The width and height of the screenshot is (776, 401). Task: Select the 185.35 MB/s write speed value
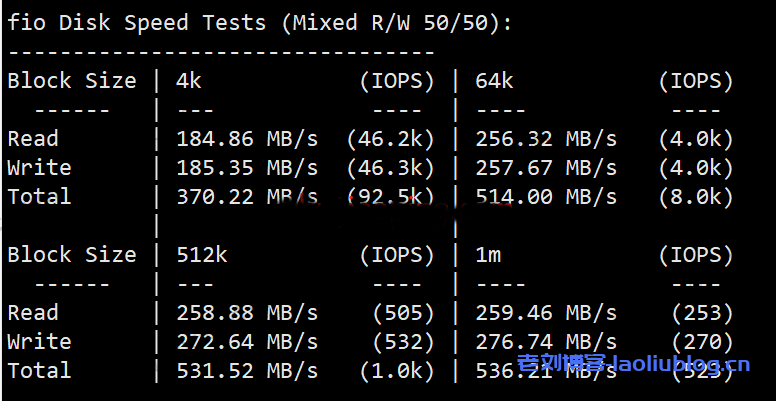click(x=247, y=168)
